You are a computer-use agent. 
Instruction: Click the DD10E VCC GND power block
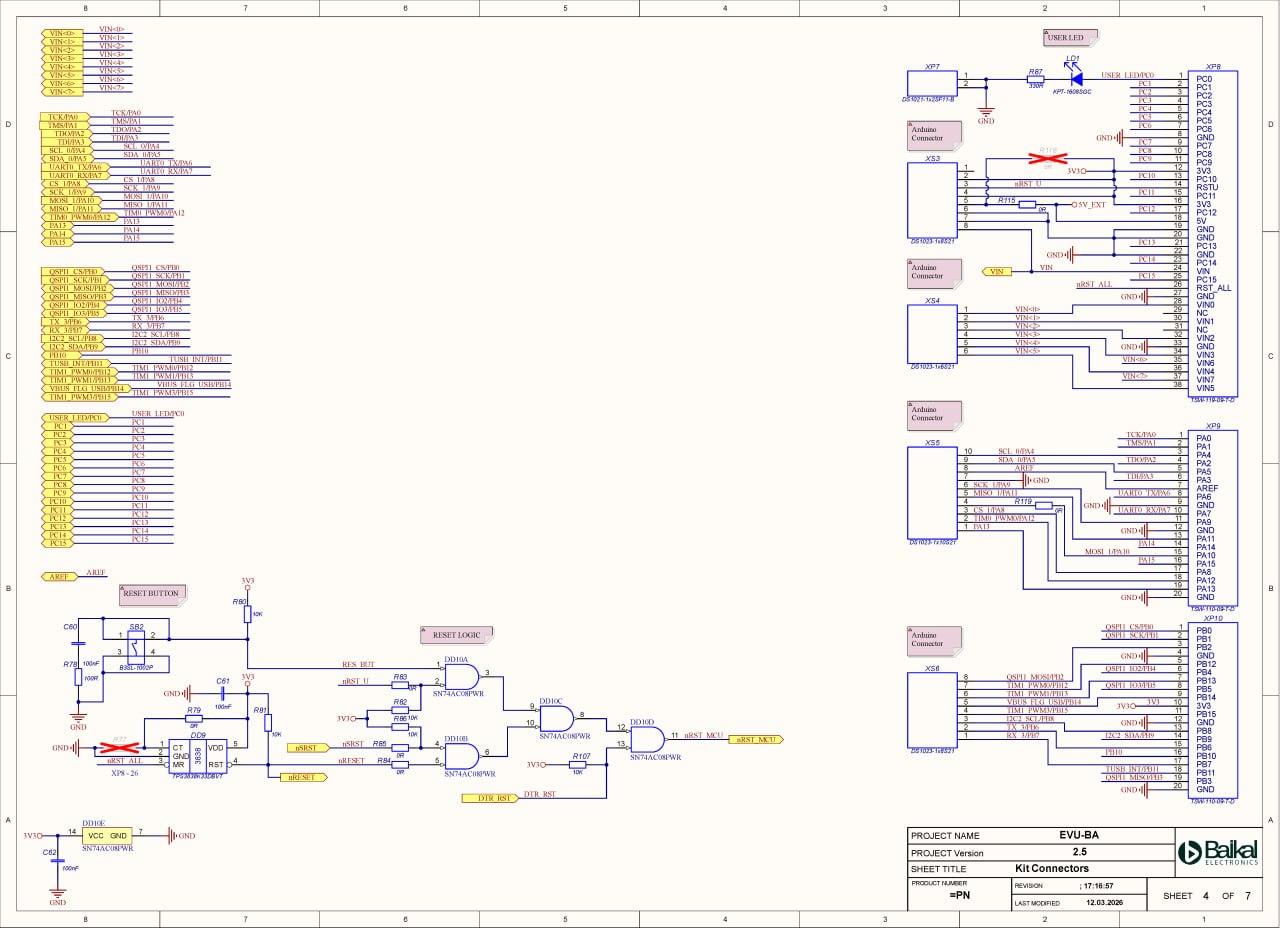[106, 835]
